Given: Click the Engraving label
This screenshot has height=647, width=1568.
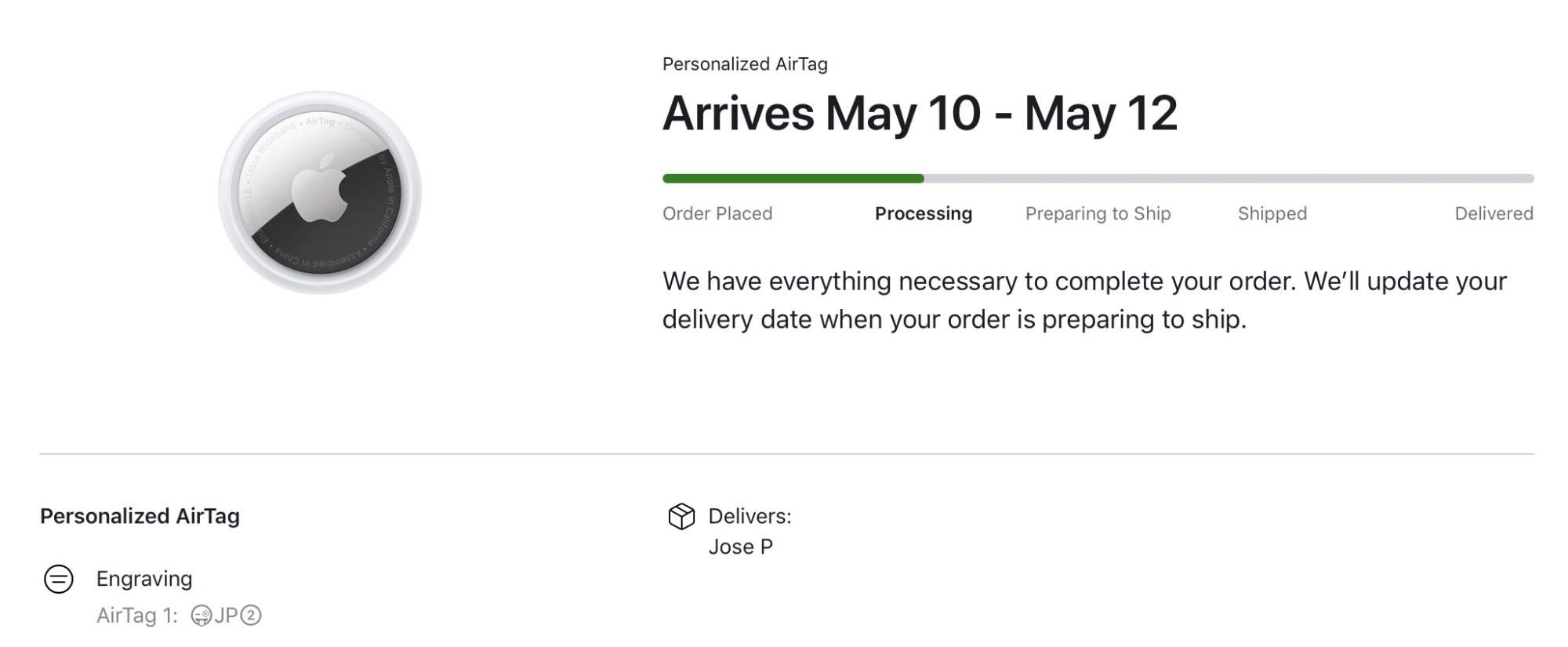Looking at the screenshot, I should pos(144,579).
